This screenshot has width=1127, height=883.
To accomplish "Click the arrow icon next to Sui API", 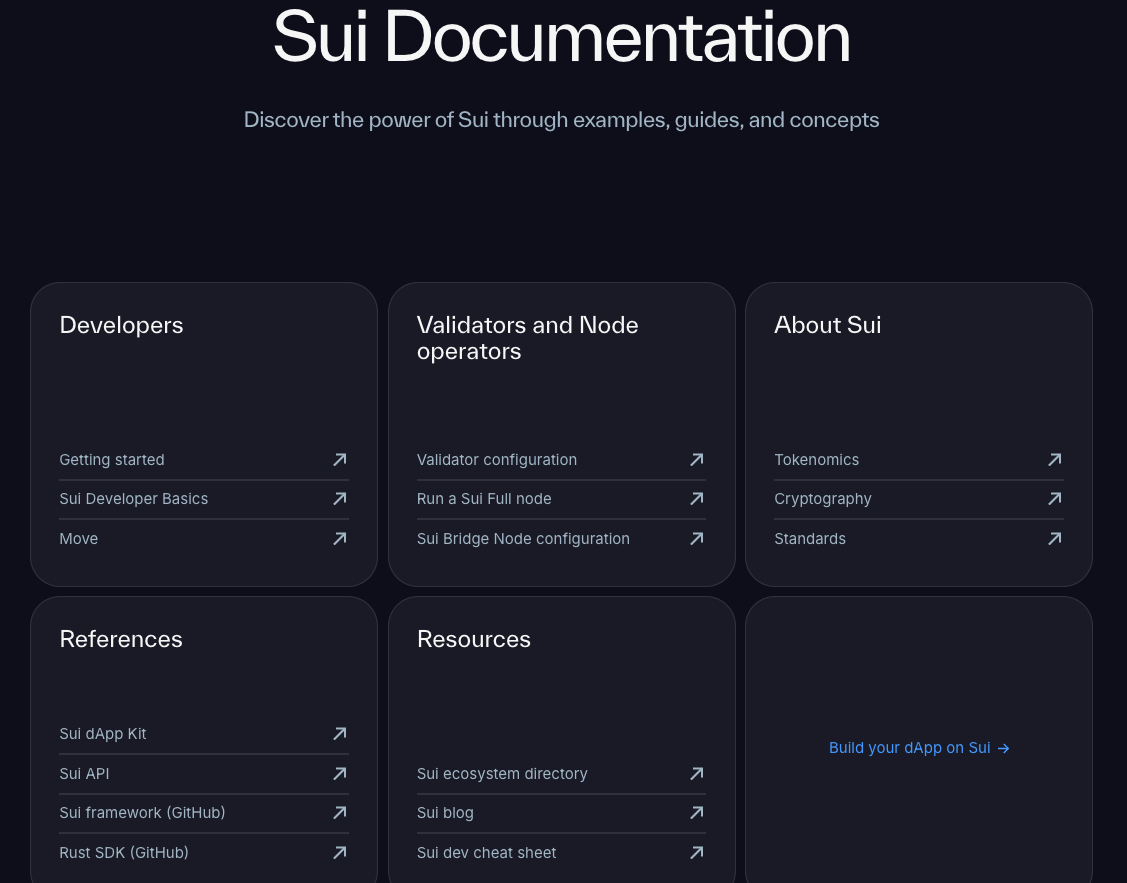I will click(340, 774).
